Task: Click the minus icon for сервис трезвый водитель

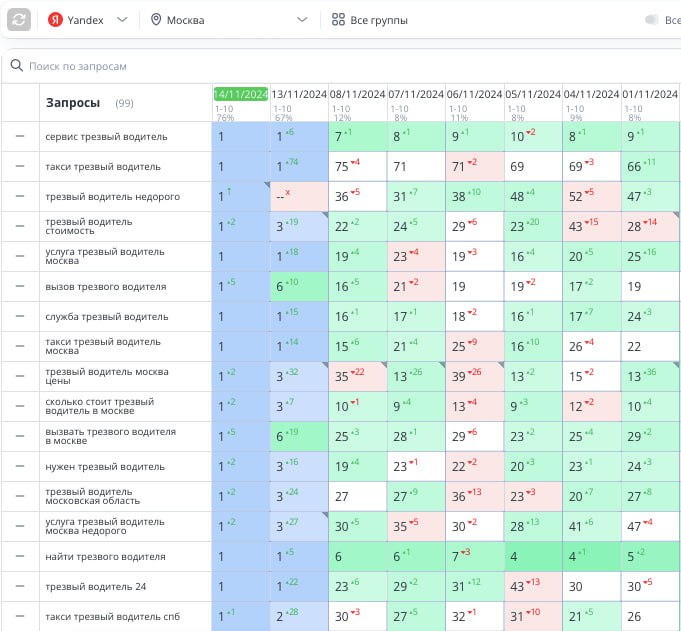Action: click(x=20, y=136)
